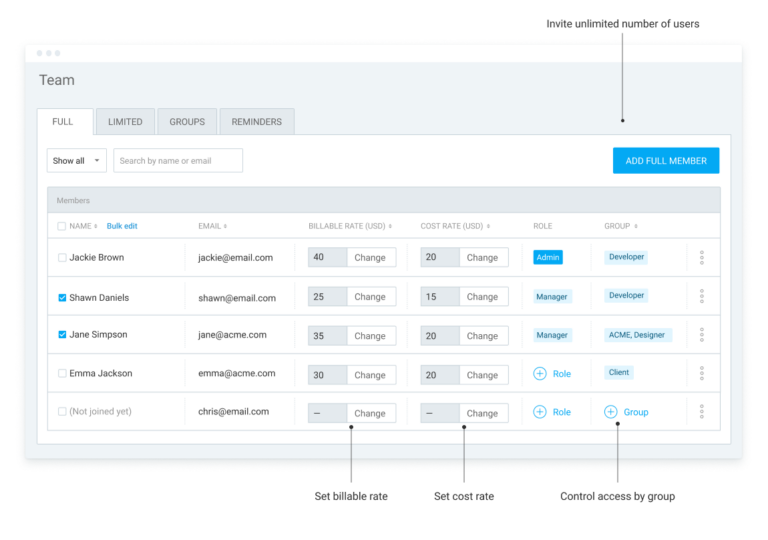This screenshot has height=540, width=768.
Task: Open three-dot menu for Shawn Daniels
Action: coord(701,297)
